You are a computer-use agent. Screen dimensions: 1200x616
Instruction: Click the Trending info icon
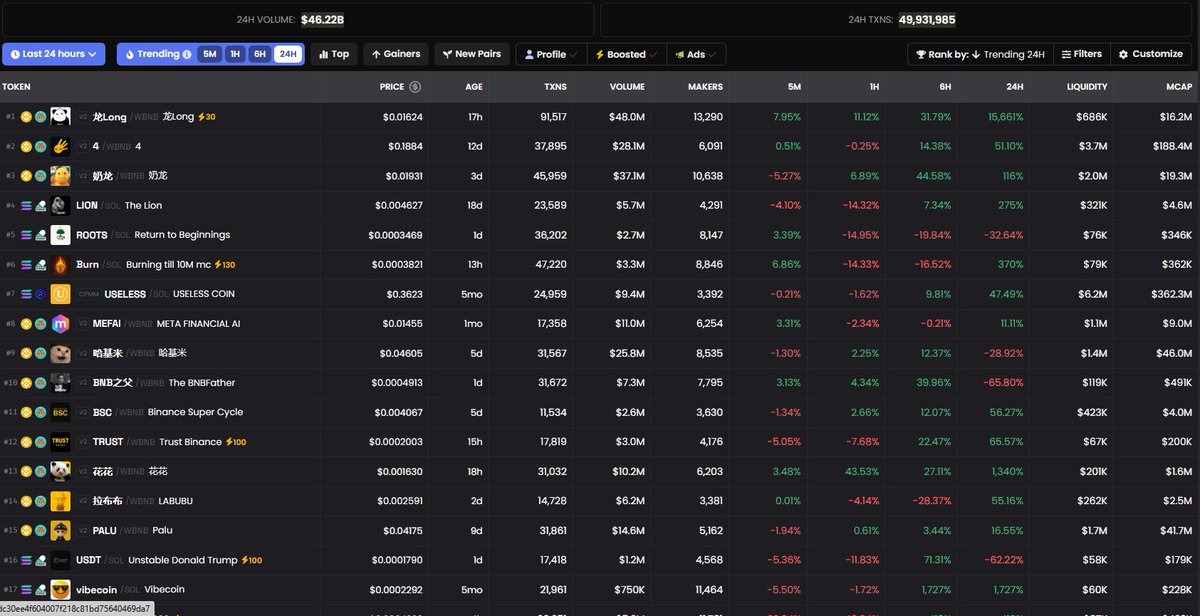(x=187, y=54)
